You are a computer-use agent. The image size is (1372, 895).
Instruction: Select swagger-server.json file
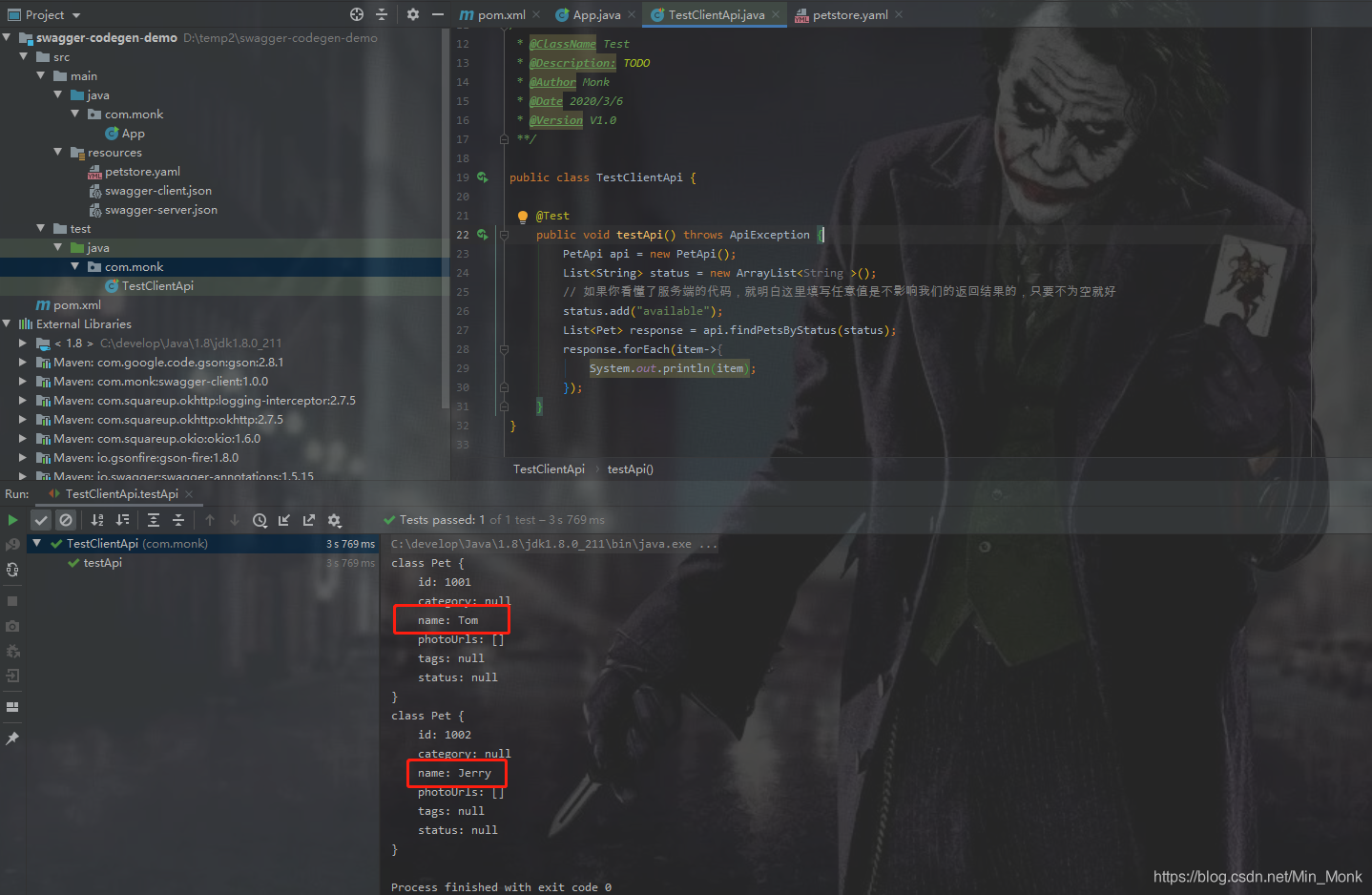click(161, 210)
